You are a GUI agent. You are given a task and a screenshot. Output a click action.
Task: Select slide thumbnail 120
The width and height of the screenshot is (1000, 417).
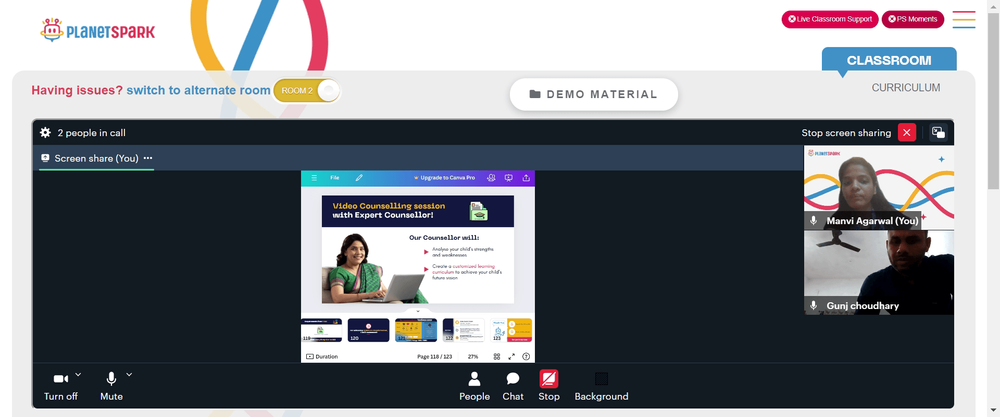click(368, 330)
